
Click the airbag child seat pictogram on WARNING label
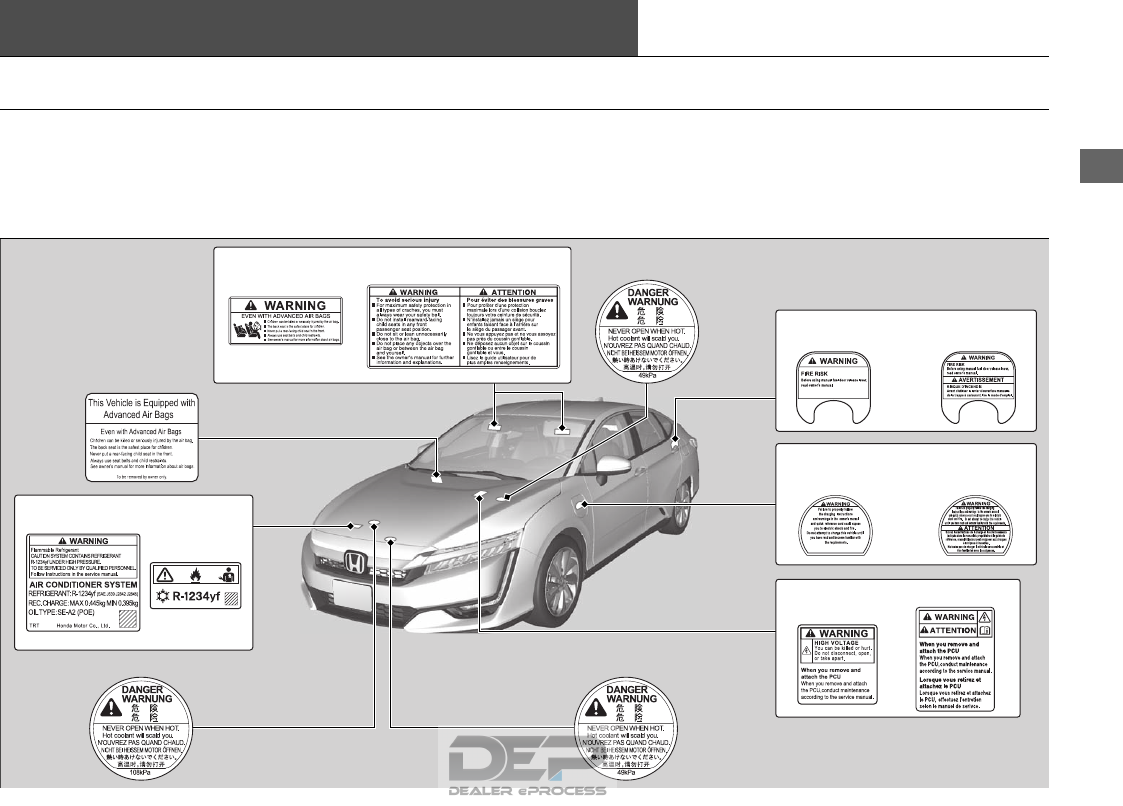pos(246,331)
